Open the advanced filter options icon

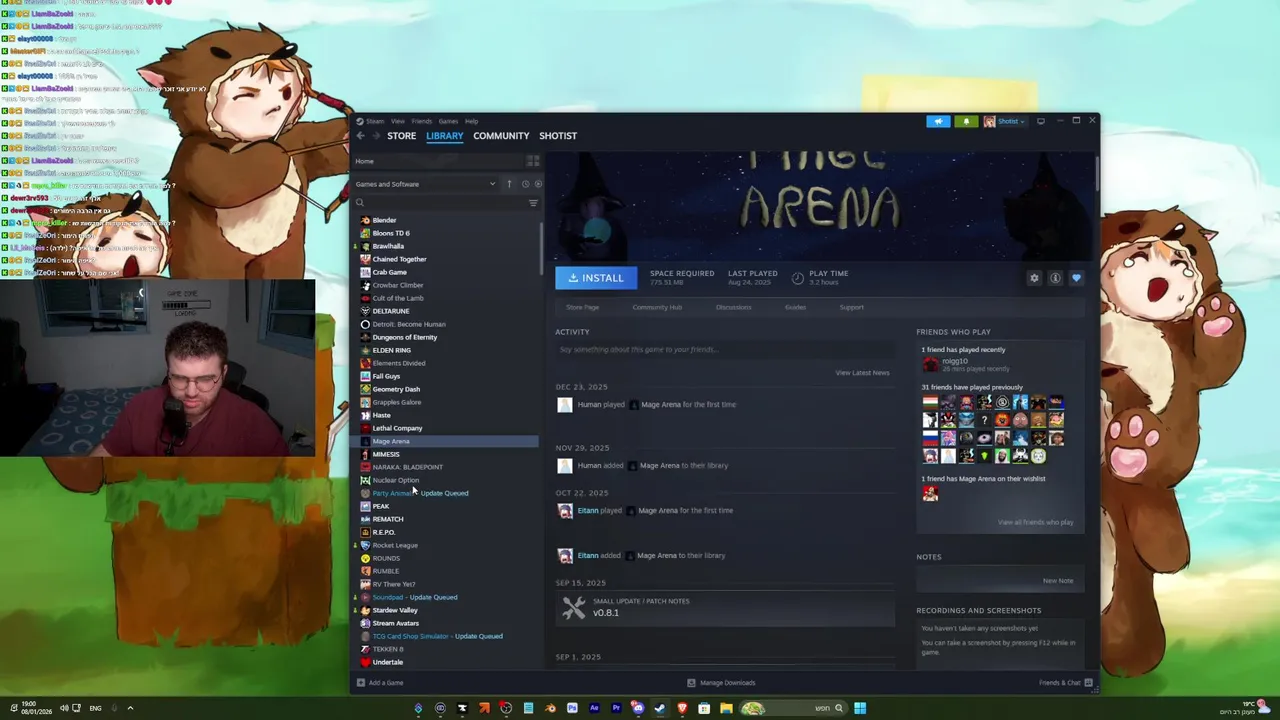(533, 203)
